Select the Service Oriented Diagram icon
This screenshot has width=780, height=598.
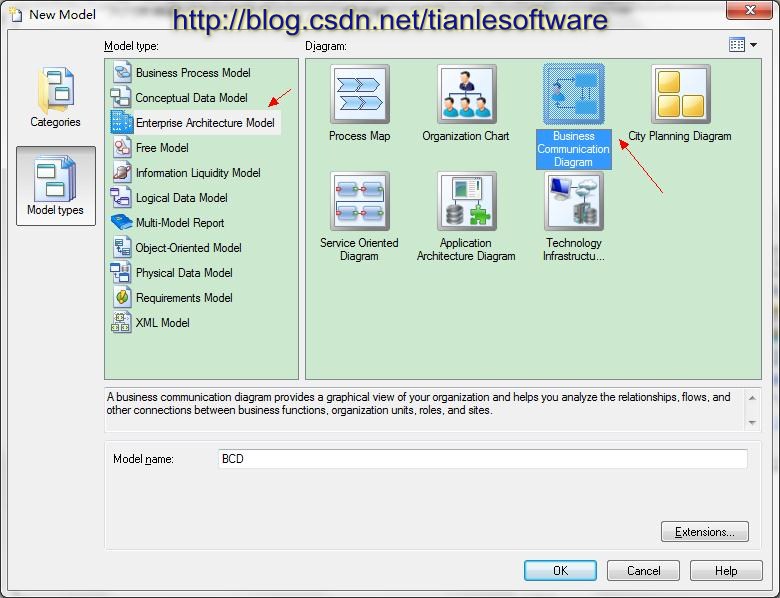tap(360, 201)
